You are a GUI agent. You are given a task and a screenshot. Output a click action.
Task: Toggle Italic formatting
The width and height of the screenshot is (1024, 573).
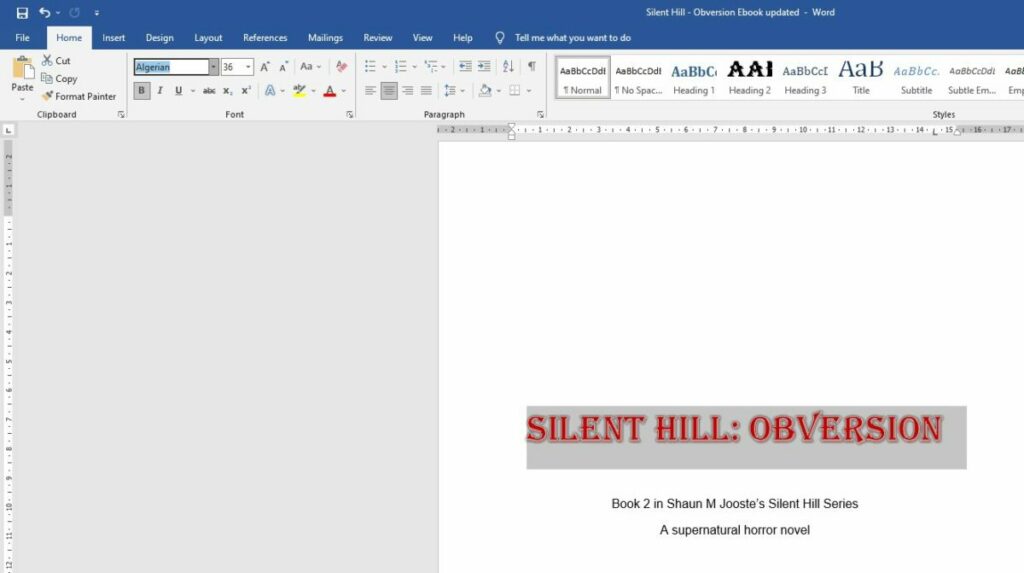(160, 91)
